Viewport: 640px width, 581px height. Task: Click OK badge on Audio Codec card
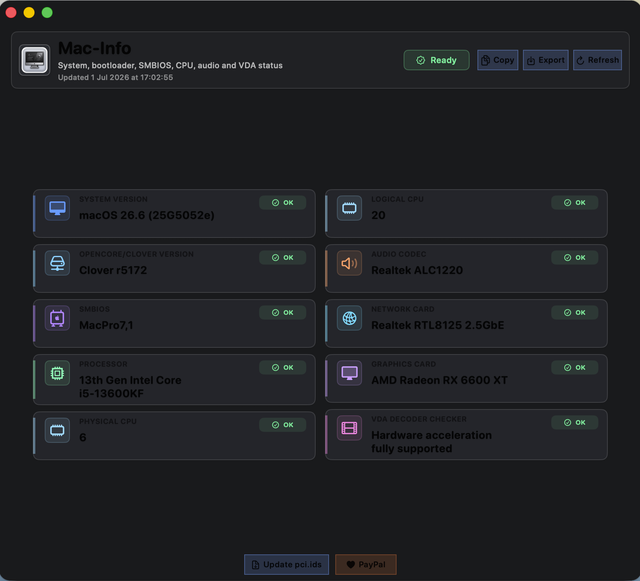pyautogui.click(x=575, y=258)
